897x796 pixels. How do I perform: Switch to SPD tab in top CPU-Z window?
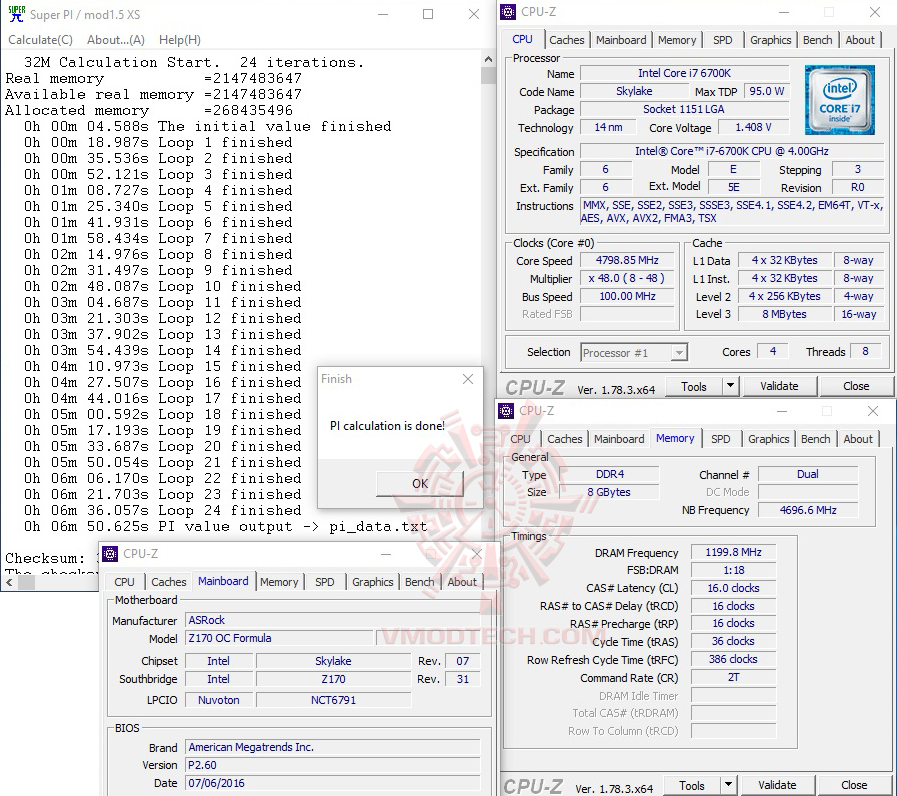(723, 40)
